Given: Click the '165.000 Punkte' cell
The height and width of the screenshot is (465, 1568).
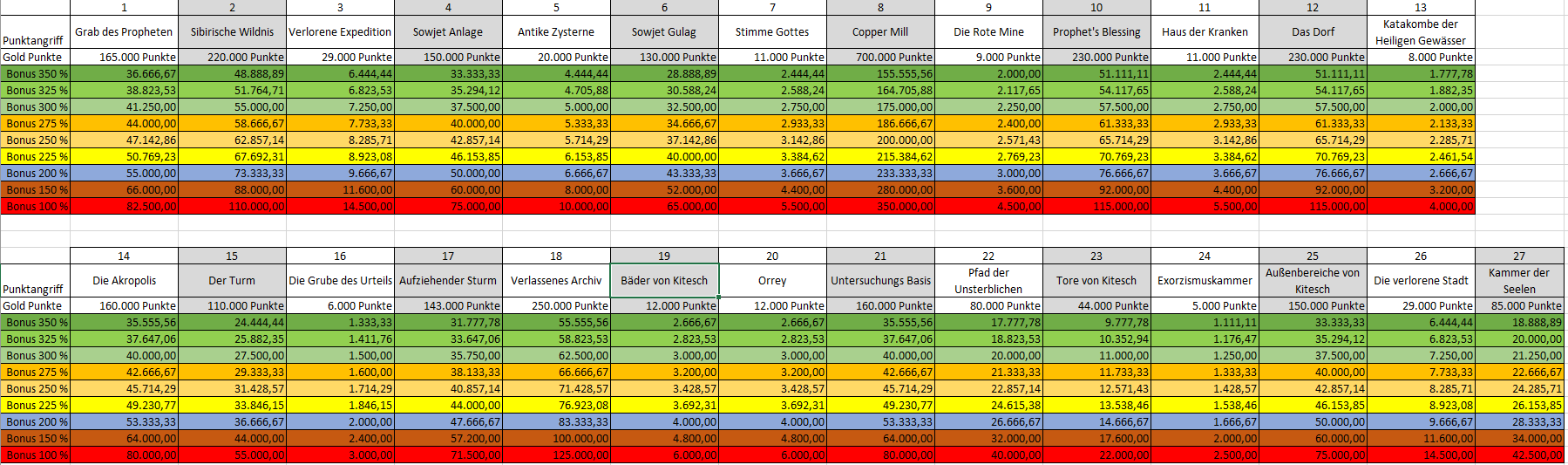Looking at the screenshot, I should (x=124, y=58).
